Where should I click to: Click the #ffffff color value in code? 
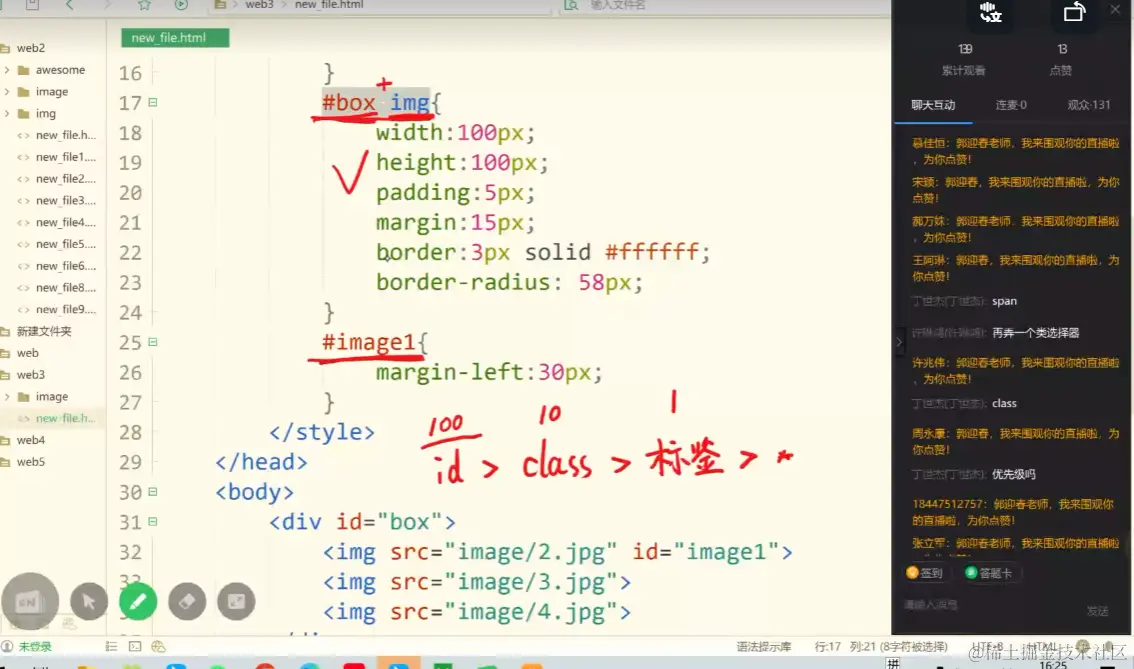pos(652,252)
